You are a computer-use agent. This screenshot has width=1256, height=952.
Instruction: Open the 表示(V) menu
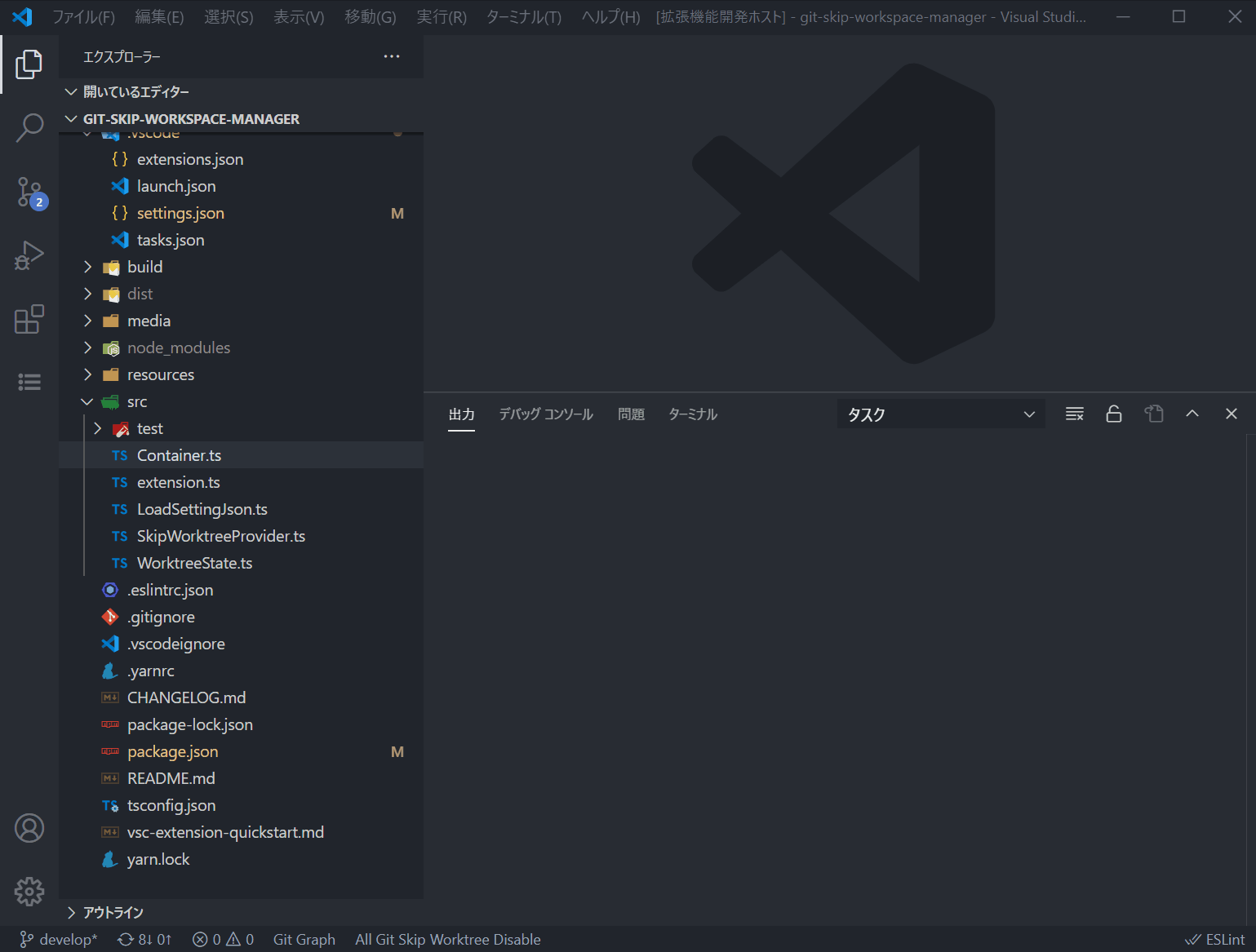click(x=299, y=17)
